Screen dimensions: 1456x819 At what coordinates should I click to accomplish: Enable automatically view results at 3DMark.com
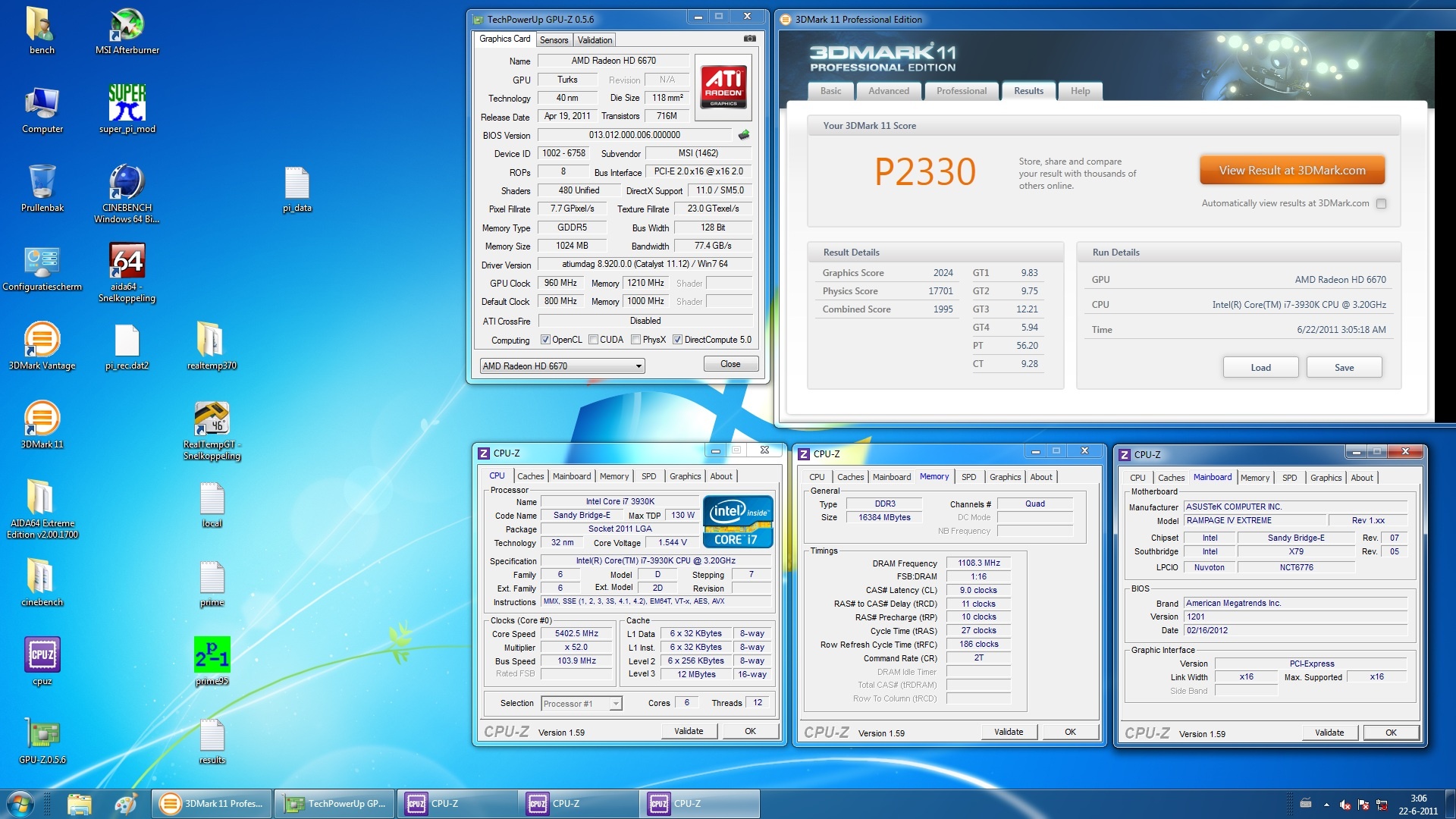1381,203
